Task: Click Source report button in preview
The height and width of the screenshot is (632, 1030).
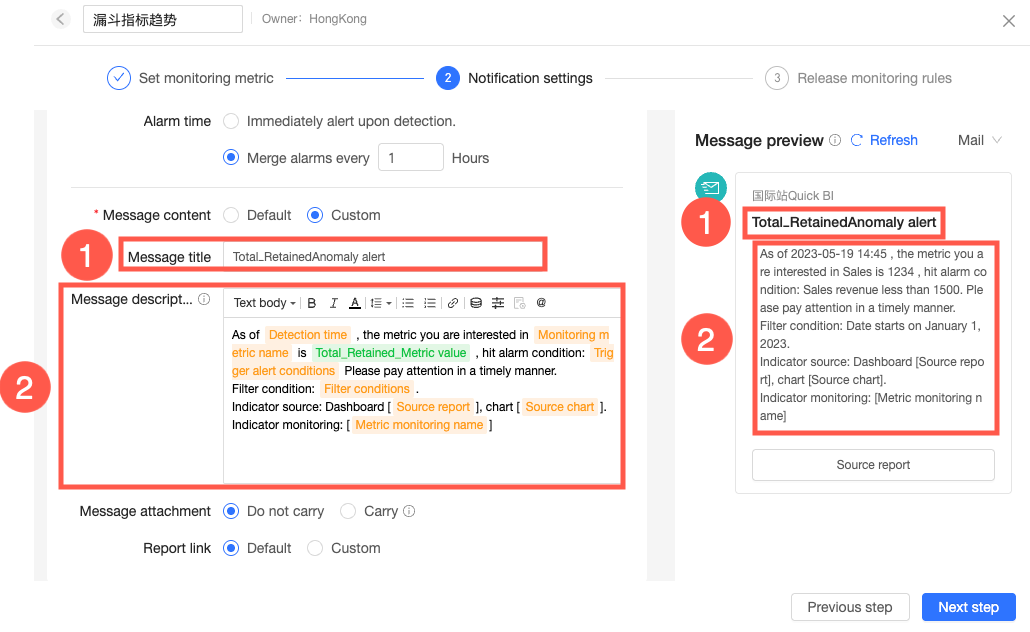Action: click(873, 465)
